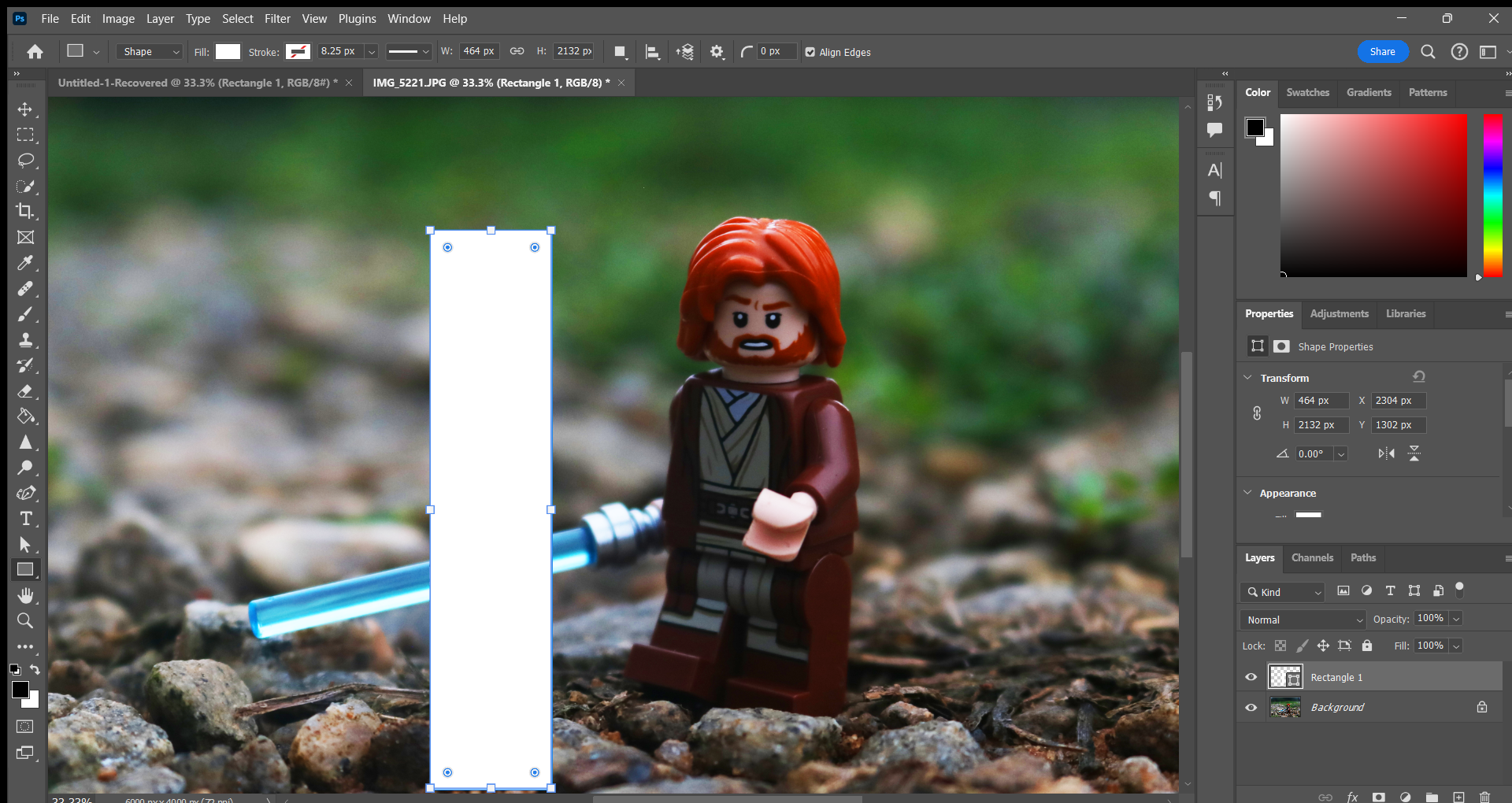
Task: Select the Dodge tool
Action: (25, 468)
